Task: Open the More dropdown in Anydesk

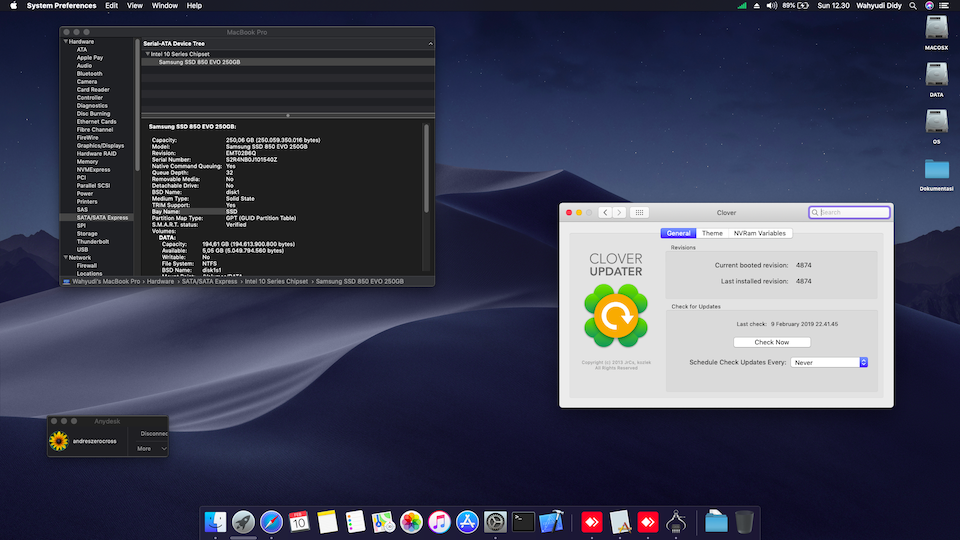Action: [151, 449]
